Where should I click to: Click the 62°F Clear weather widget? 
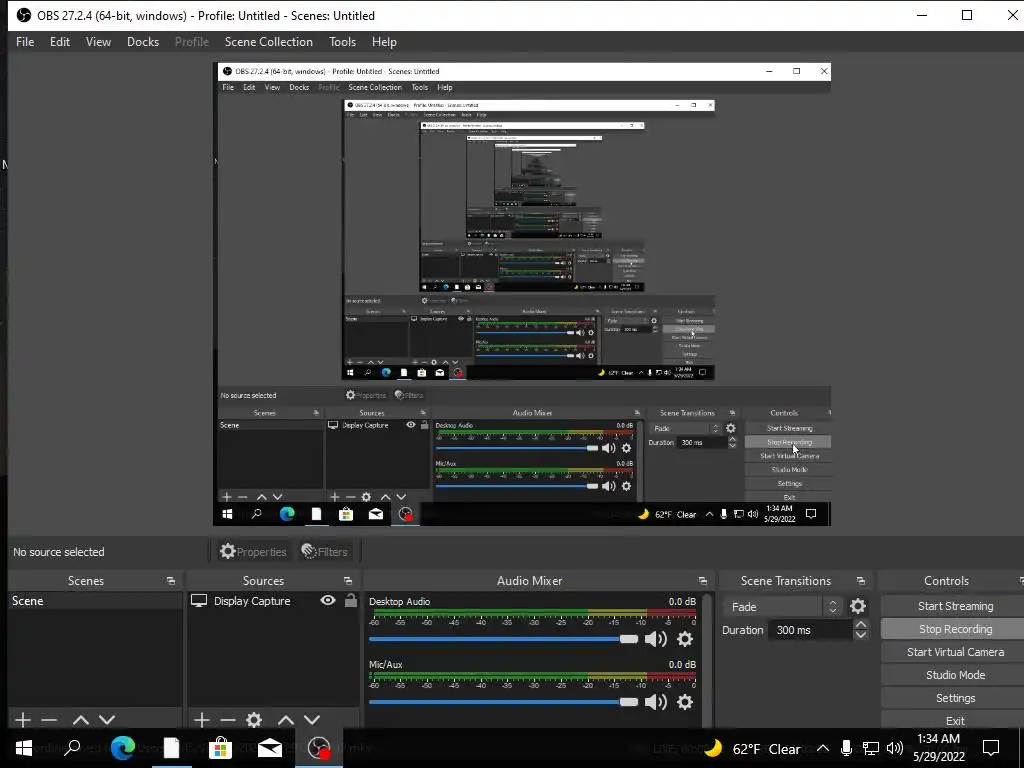tap(752, 748)
